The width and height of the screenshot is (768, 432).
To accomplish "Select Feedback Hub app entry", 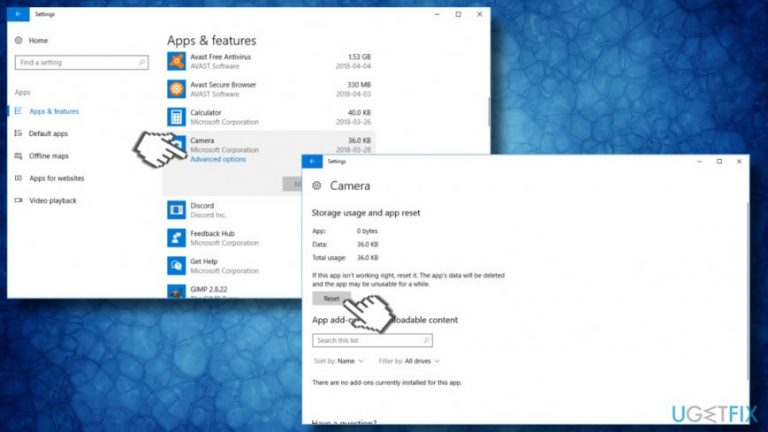I will click(x=233, y=238).
